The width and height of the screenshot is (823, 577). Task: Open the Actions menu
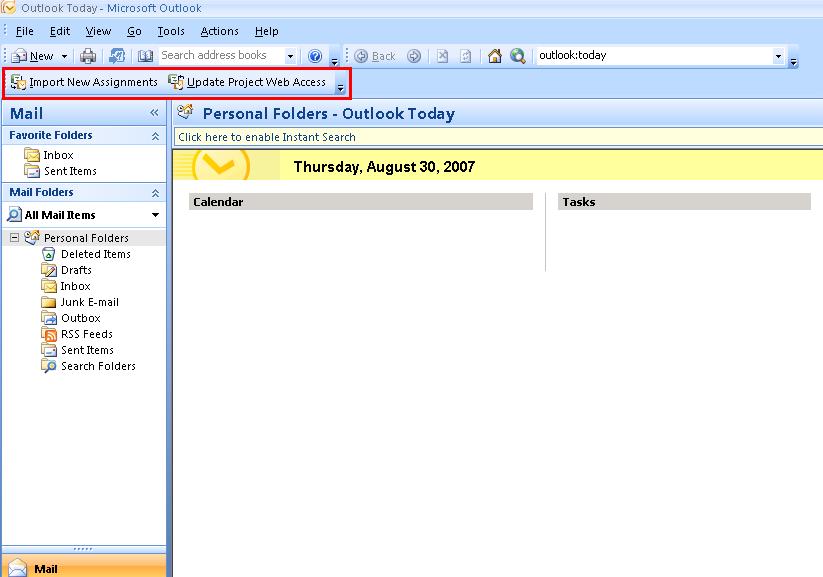[219, 32]
